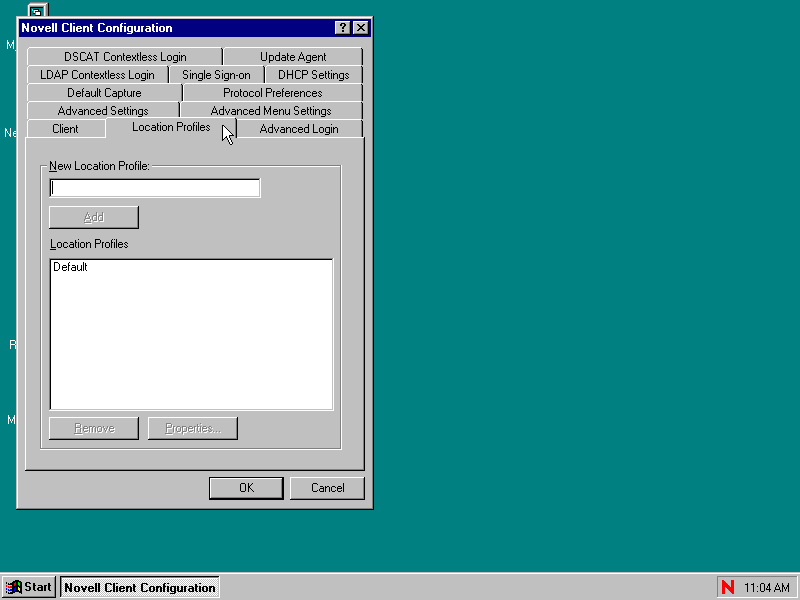The height and width of the screenshot is (600, 800).
Task: Cancel the Novell Client Configuration dialog
Action: click(328, 488)
